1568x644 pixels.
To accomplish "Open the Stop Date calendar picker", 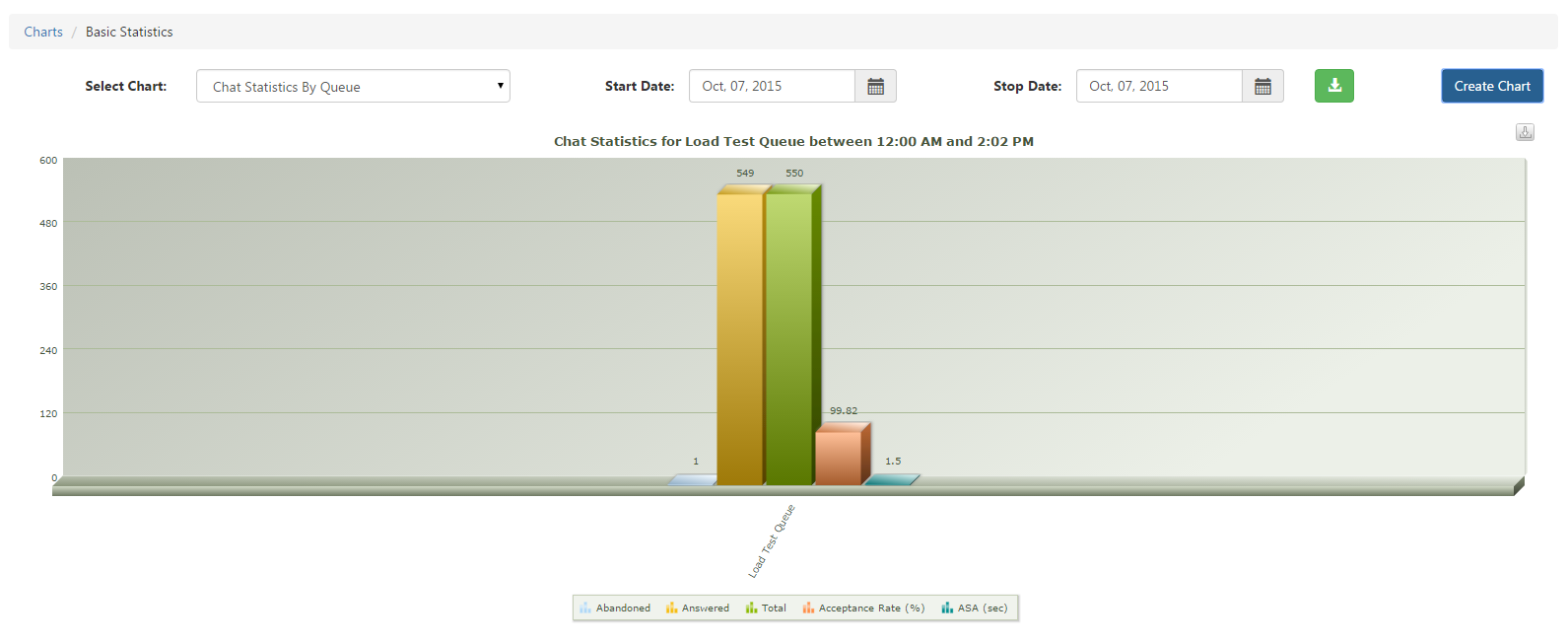I will click(x=1262, y=86).
